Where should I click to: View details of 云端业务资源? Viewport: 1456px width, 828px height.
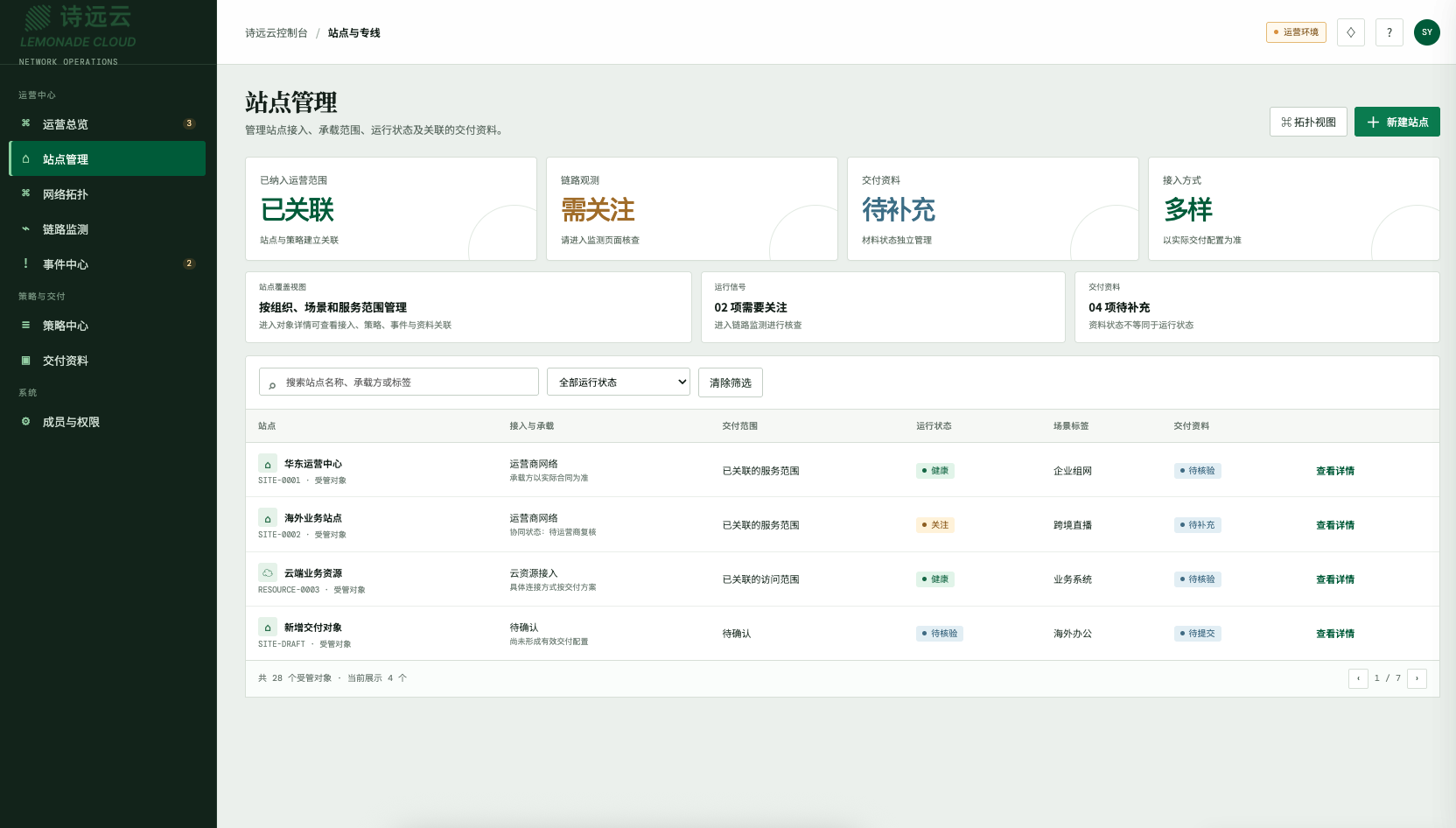[1335, 579]
